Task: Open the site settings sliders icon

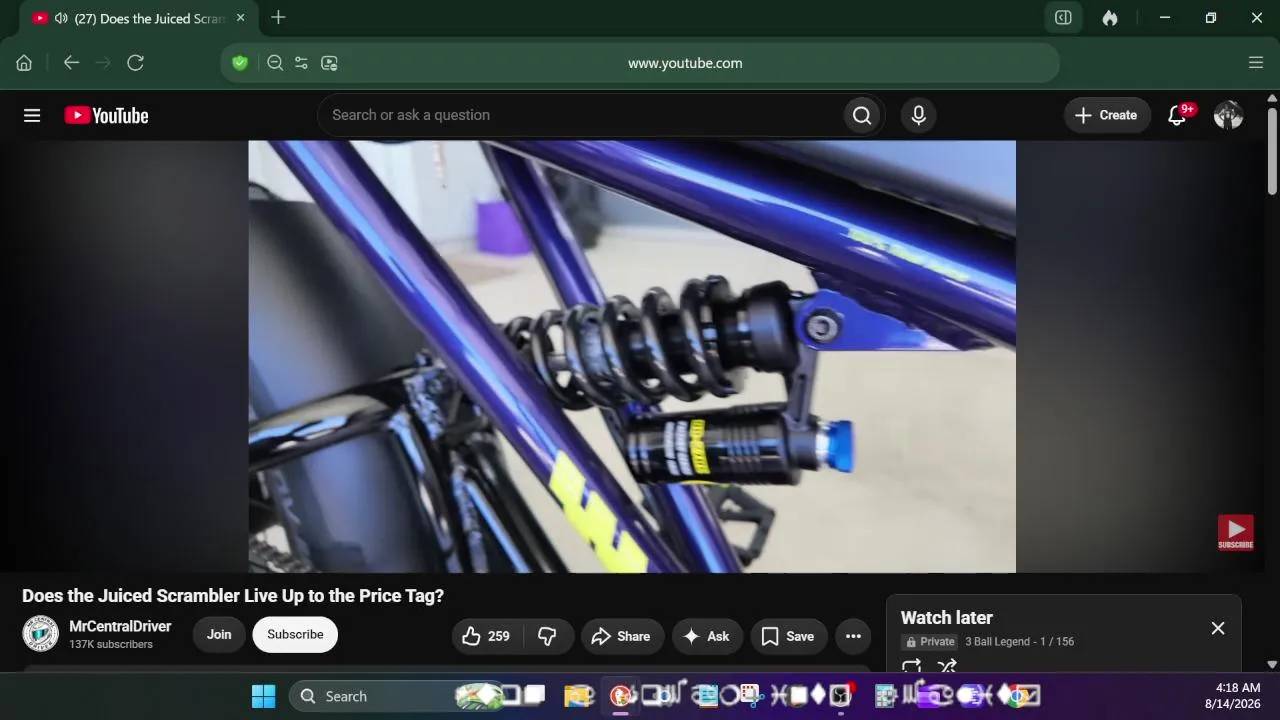Action: (301, 63)
